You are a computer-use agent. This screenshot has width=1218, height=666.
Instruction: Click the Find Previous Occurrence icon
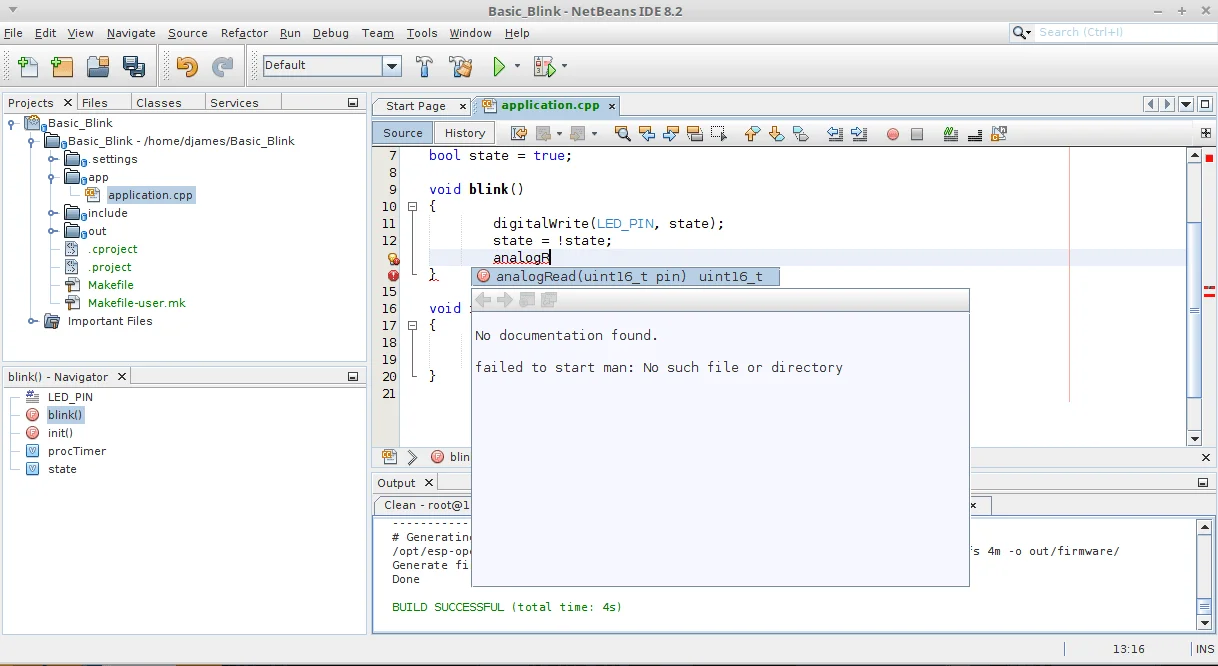click(x=646, y=133)
